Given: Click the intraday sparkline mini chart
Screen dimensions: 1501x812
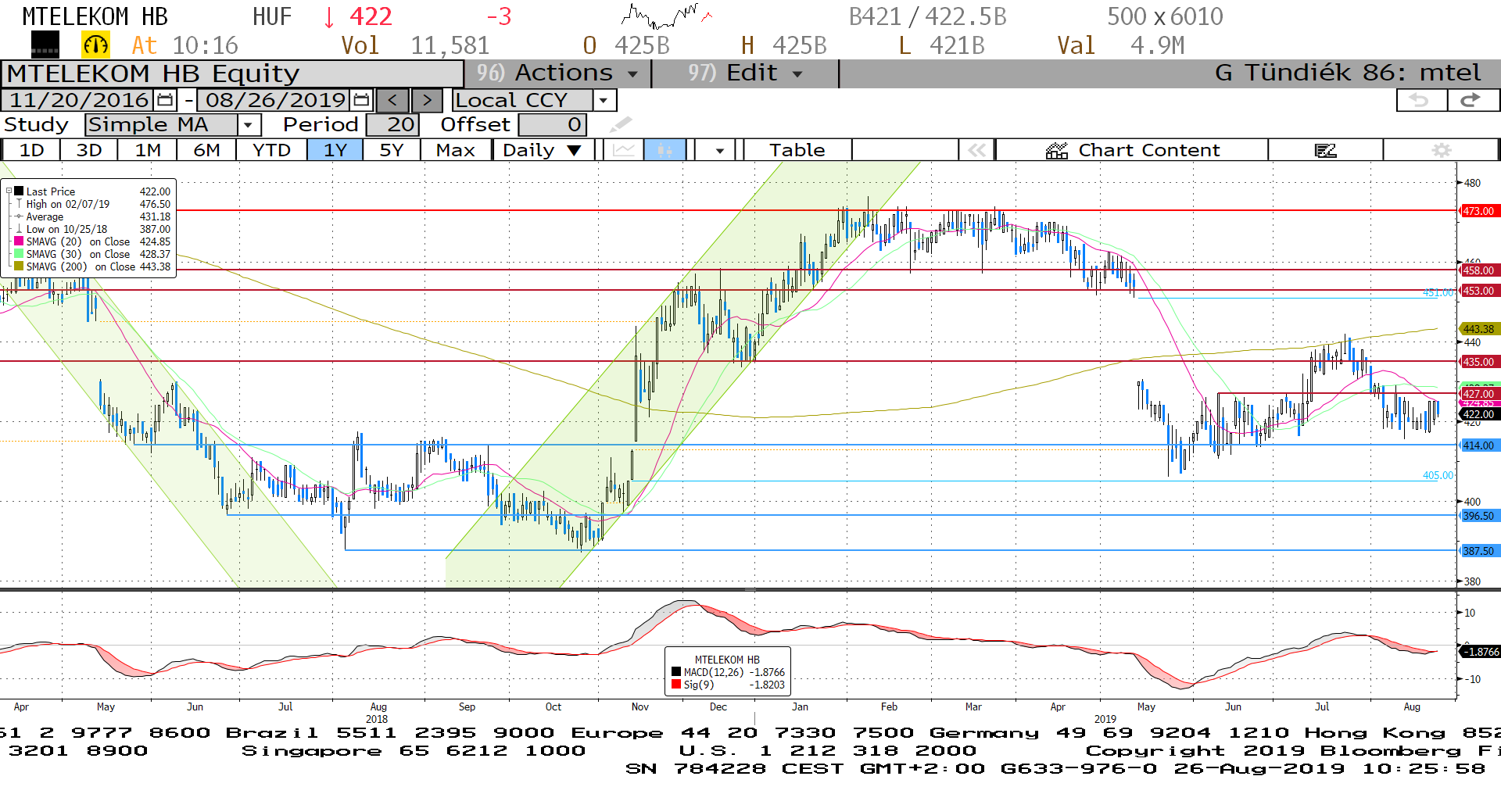Looking at the screenshot, I should (666, 16).
